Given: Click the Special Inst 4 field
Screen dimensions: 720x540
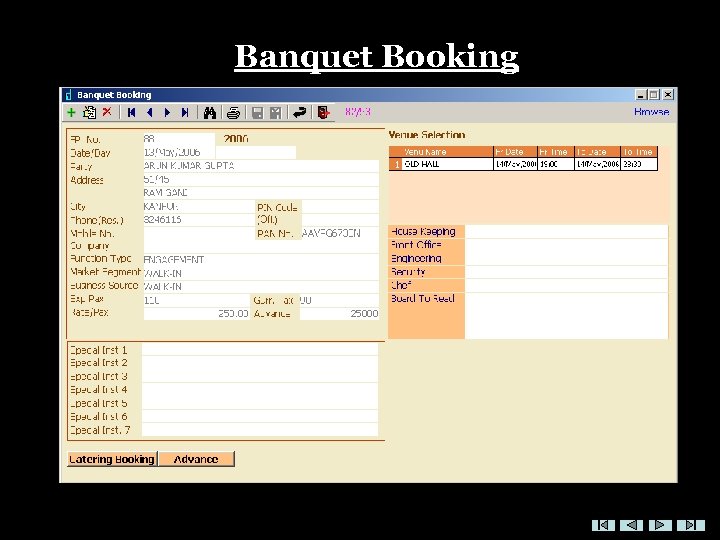Looking at the screenshot, I should tap(260, 390).
